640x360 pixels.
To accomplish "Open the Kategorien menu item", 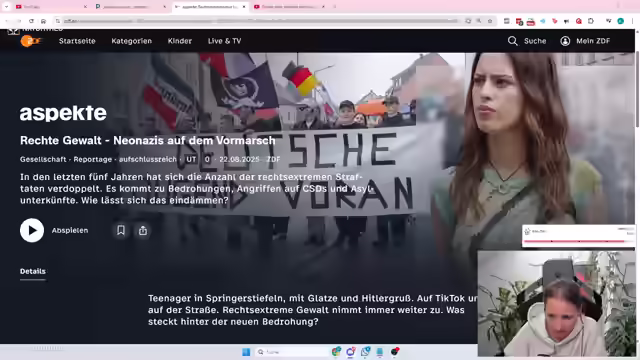I will pyautogui.click(x=131, y=41).
